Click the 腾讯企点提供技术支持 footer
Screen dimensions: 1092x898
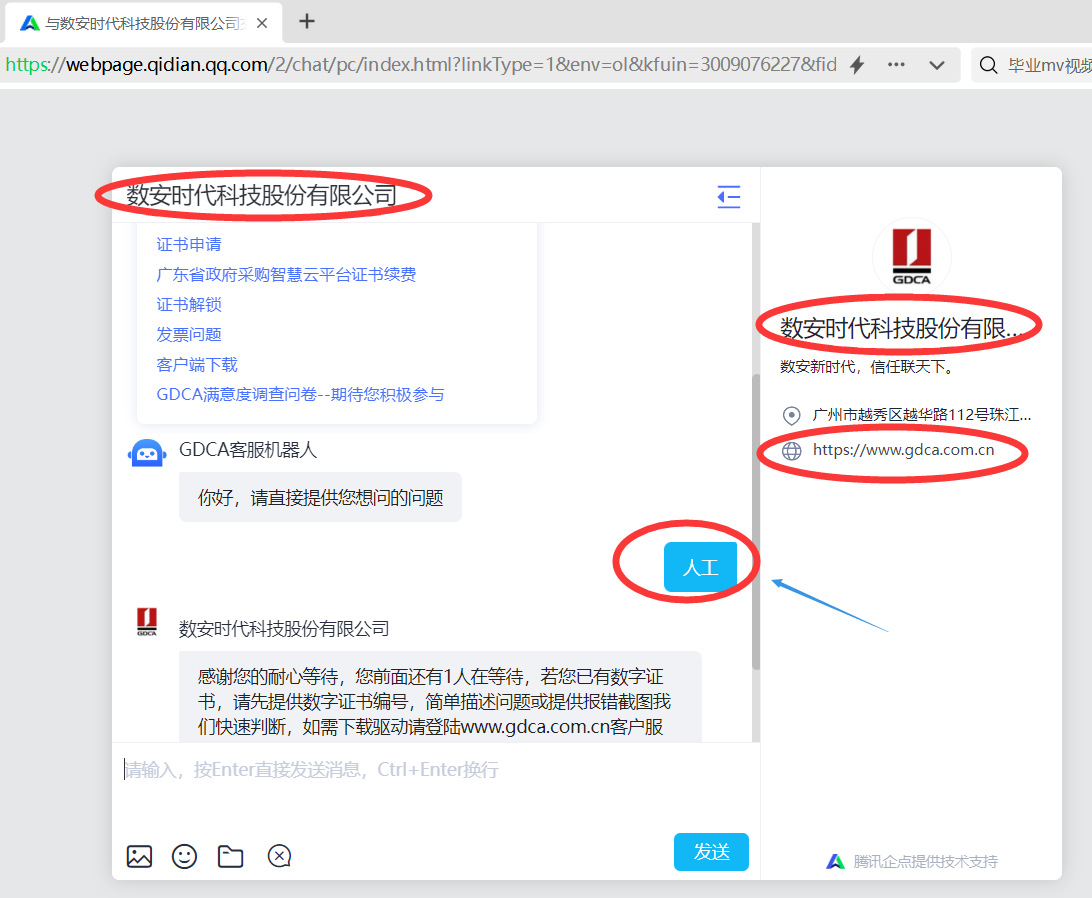912,862
